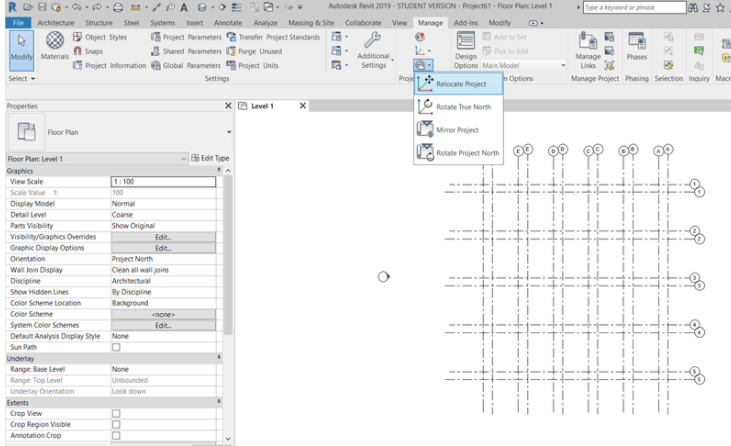
Task: Click Edit for System Color Schemes
Action: point(163,325)
